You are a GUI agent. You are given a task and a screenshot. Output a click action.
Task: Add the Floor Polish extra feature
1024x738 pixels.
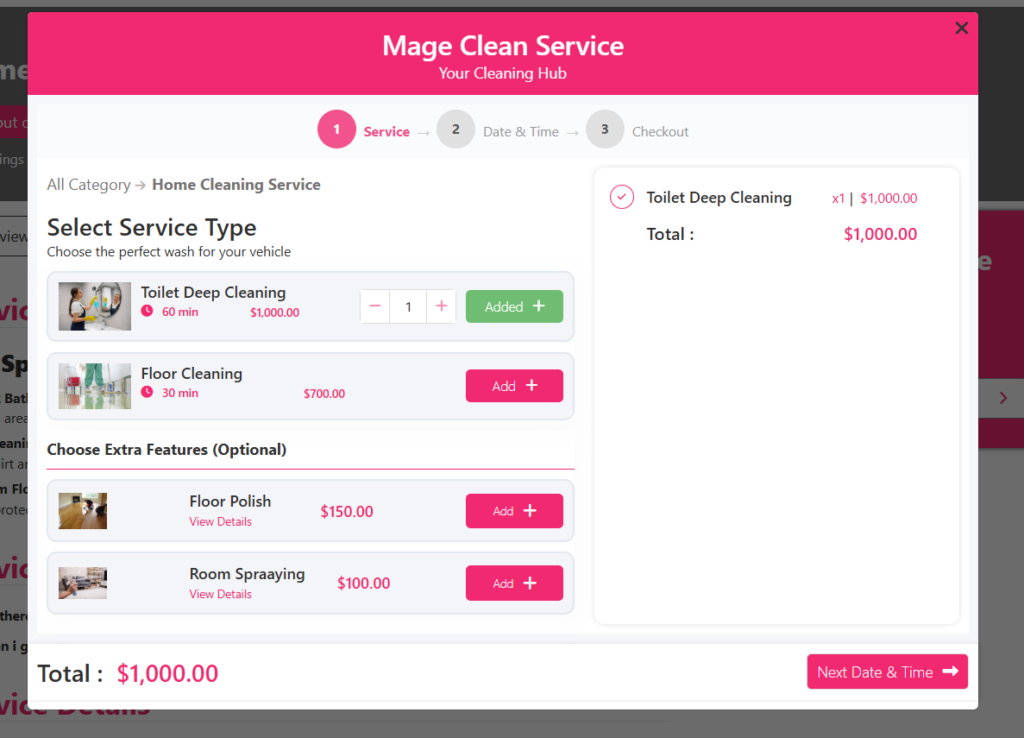click(514, 511)
